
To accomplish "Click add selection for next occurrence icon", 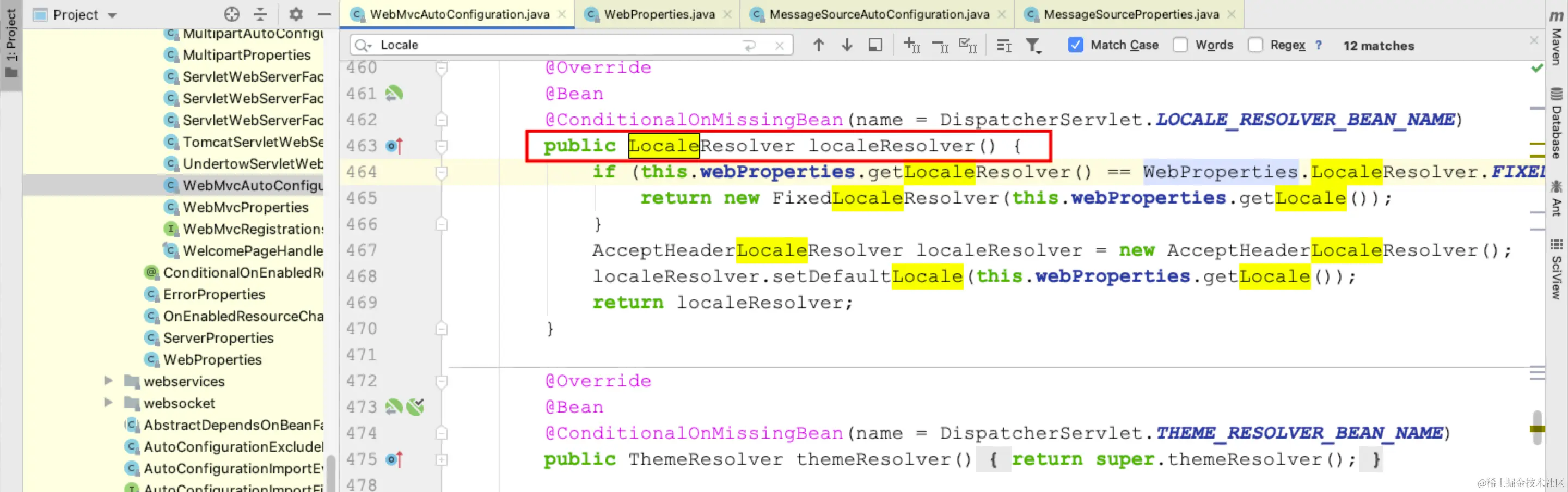I will 911,45.
